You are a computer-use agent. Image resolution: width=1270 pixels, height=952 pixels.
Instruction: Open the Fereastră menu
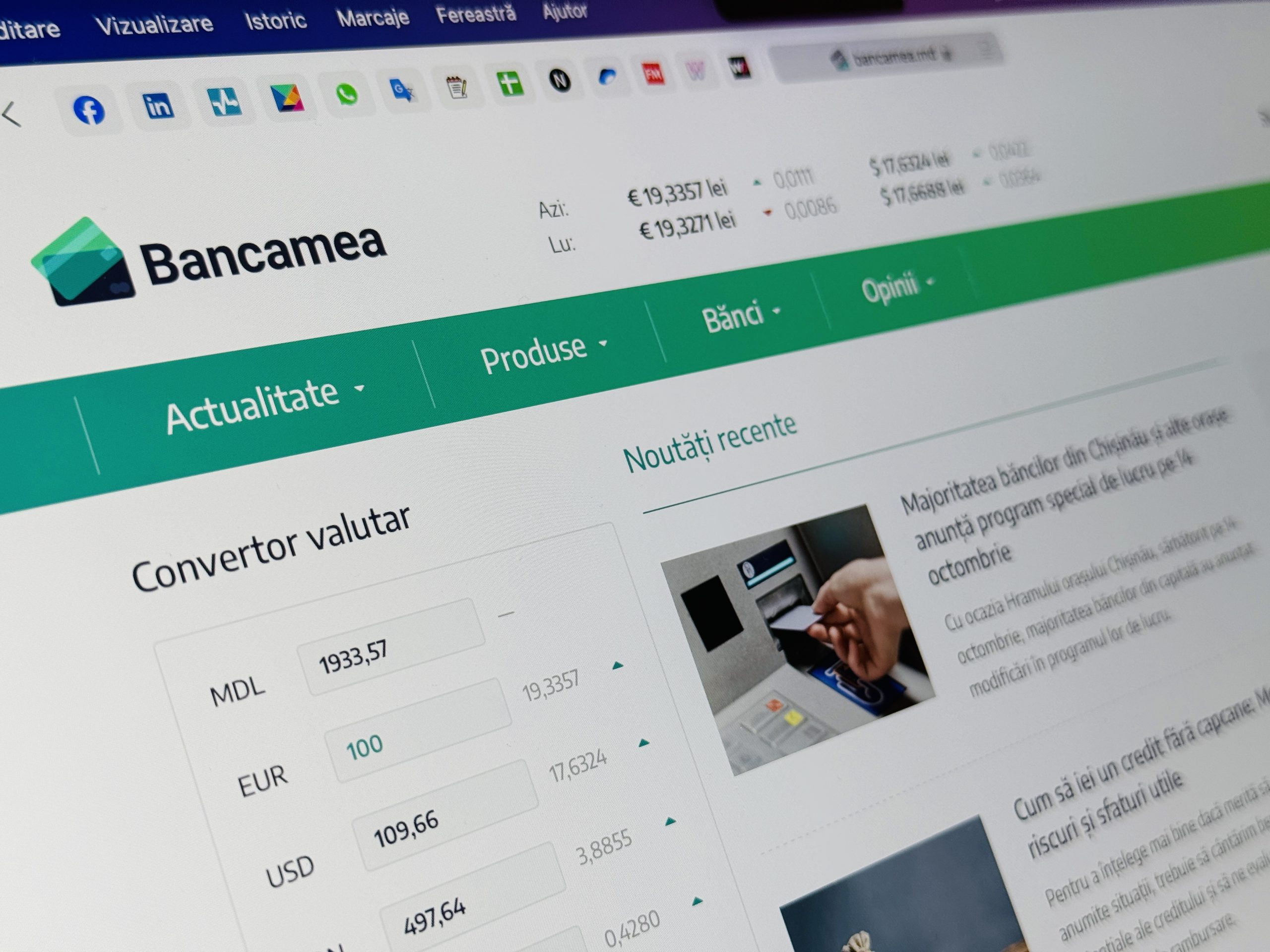476,14
